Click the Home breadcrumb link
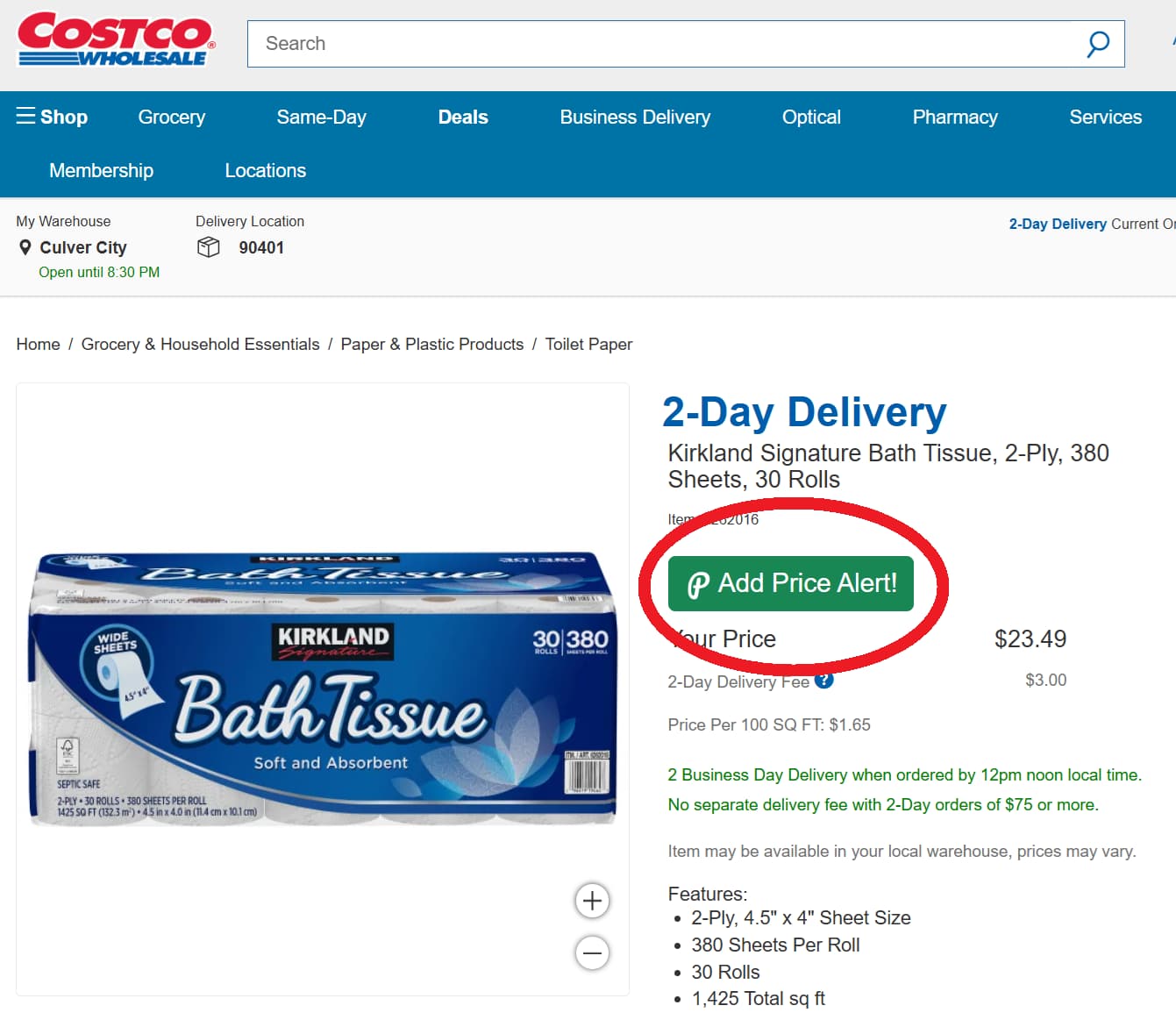The image size is (1176, 1020). click(x=38, y=344)
